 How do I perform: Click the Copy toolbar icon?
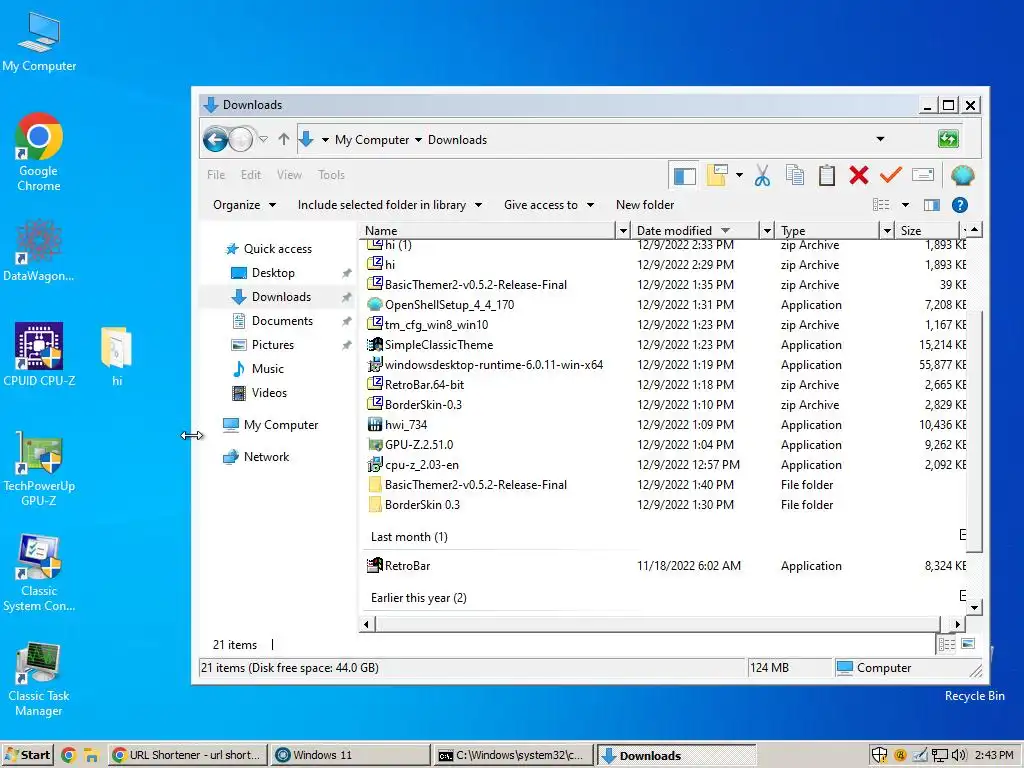click(795, 175)
